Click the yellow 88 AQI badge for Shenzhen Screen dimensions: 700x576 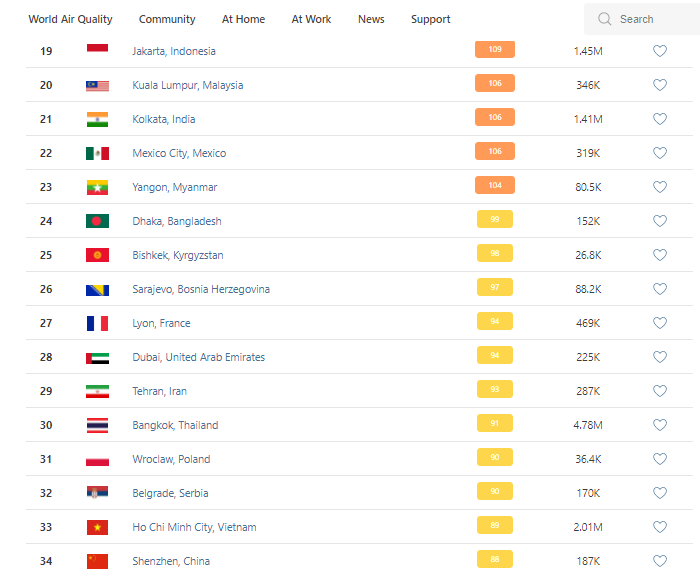pos(495,561)
